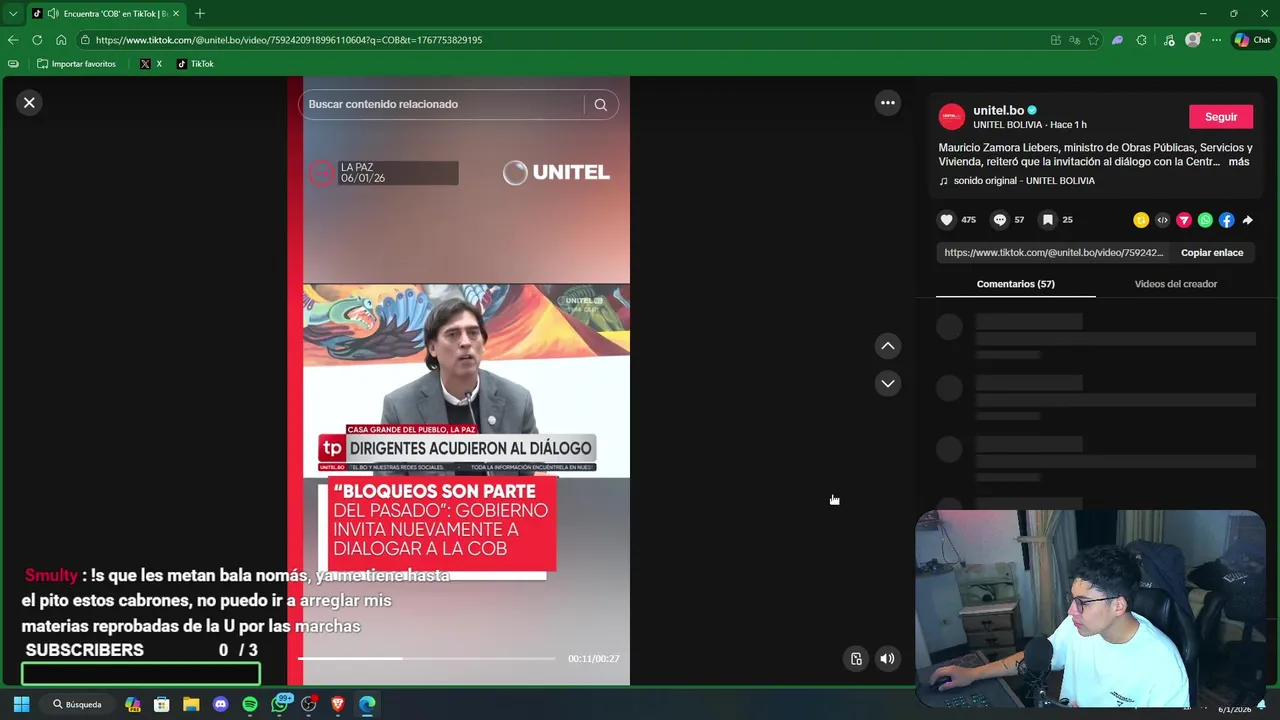The height and width of the screenshot is (720, 1280).
Task: Open the video's three-dots options menu
Action: (x=887, y=103)
